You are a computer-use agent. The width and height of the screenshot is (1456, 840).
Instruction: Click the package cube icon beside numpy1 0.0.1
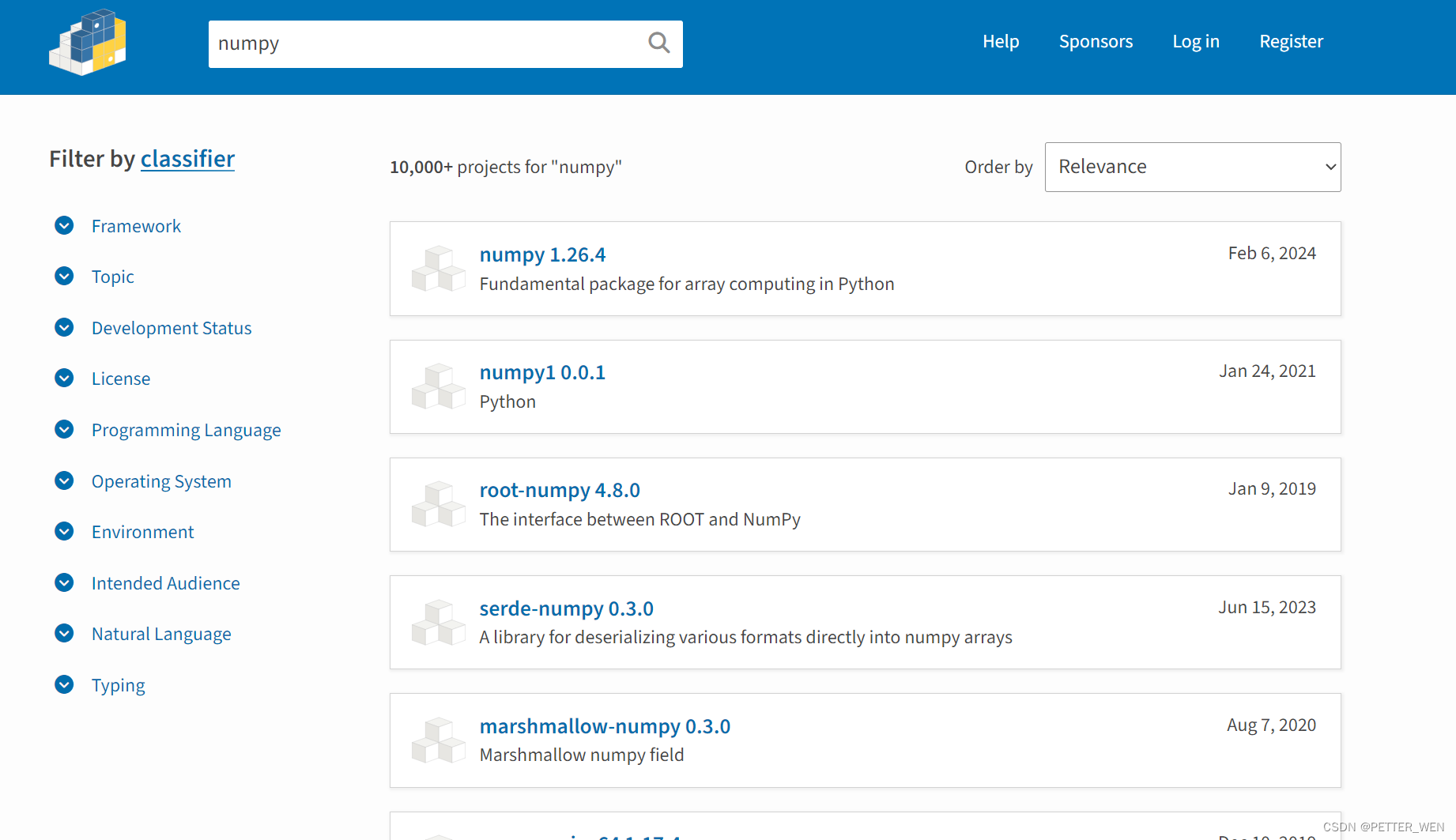[439, 386]
